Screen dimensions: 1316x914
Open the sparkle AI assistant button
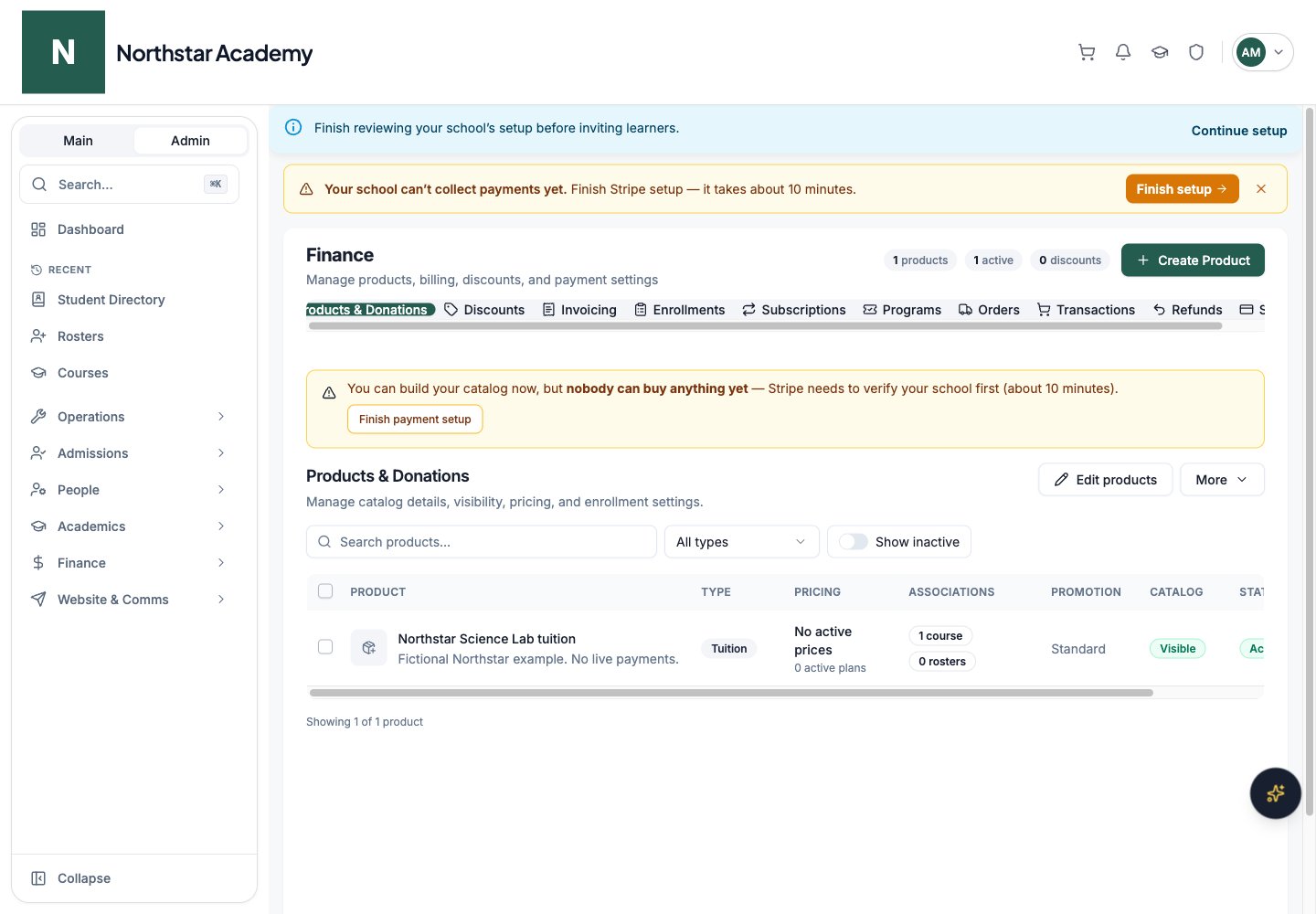coord(1275,793)
